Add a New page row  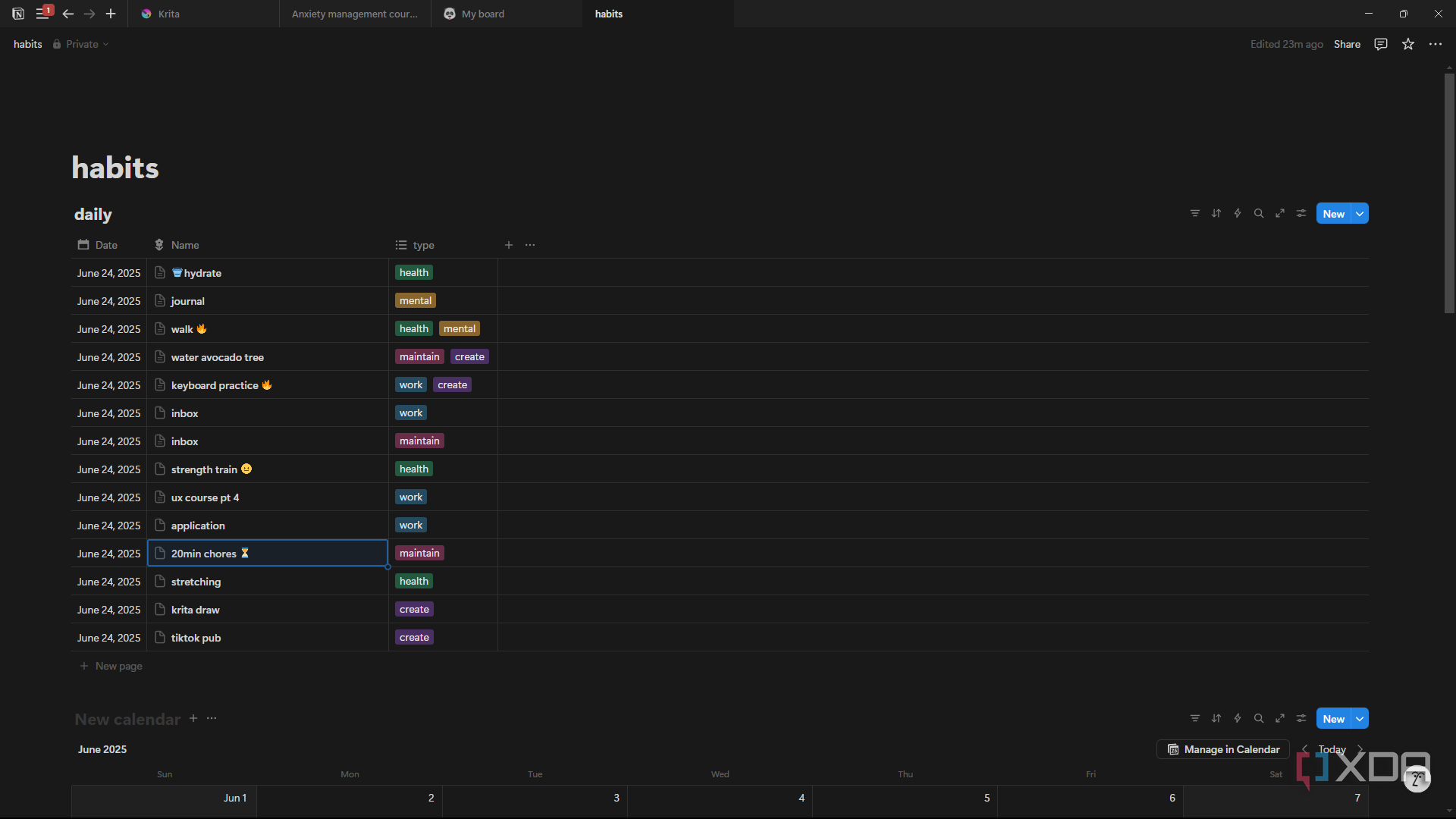(x=111, y=666)
